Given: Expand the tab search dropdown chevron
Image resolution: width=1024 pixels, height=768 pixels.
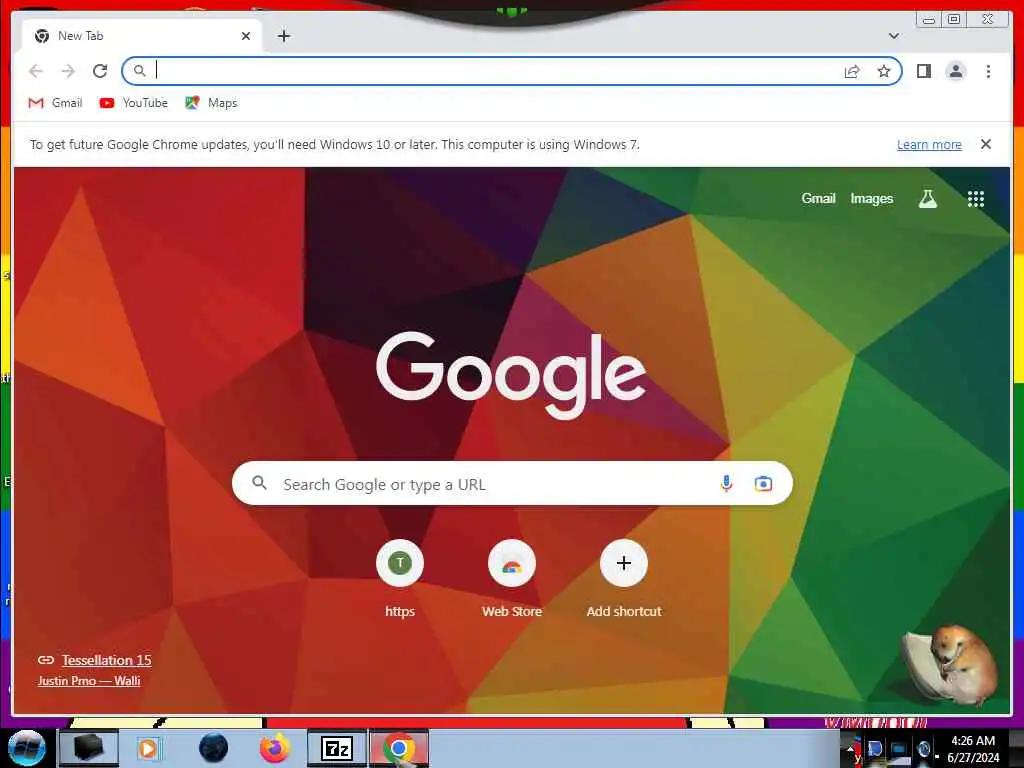Looking at the screenshot, I should coord(893,36).
